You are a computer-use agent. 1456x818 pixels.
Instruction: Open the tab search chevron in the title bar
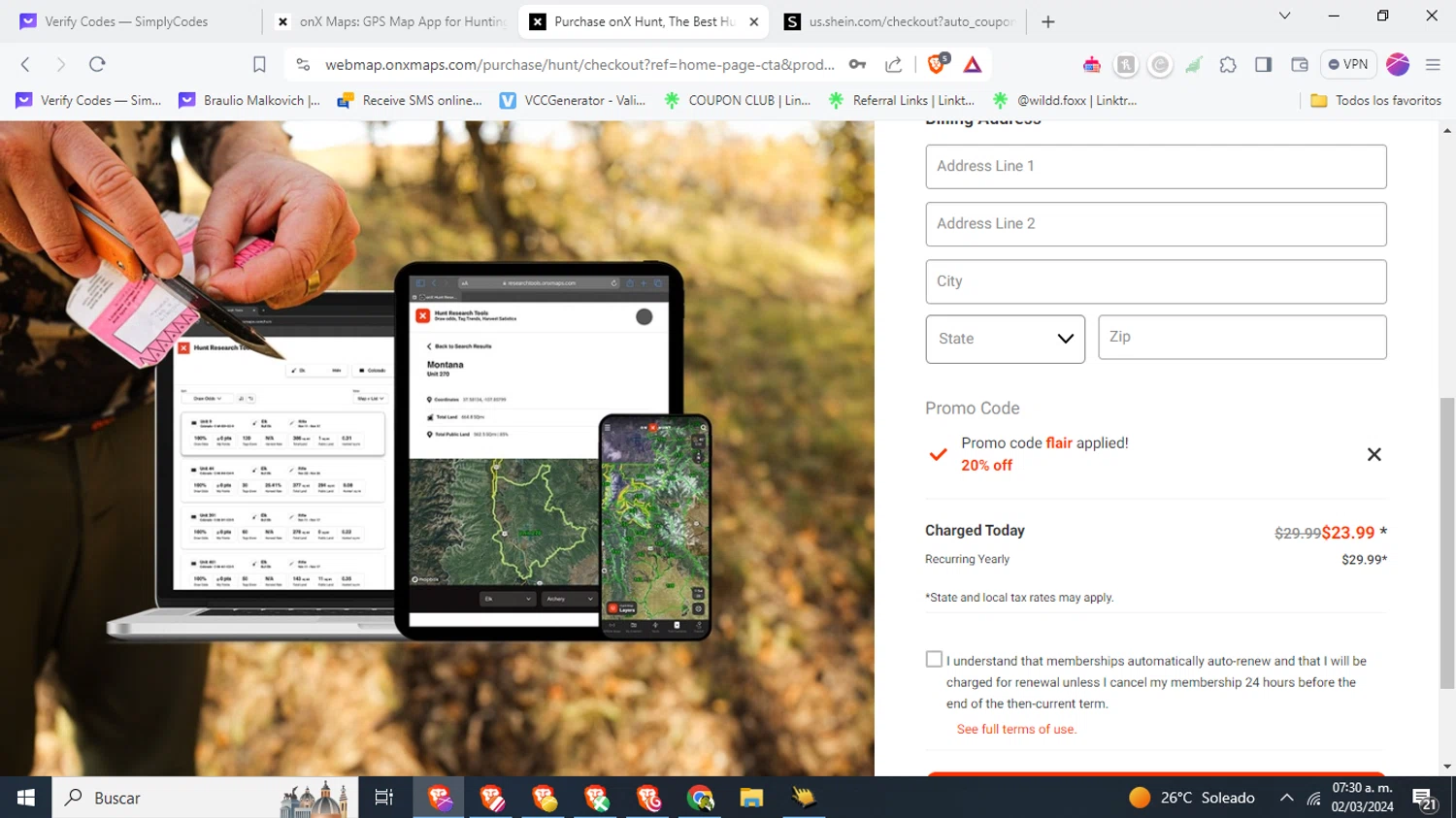click(x=1284, y=16)
